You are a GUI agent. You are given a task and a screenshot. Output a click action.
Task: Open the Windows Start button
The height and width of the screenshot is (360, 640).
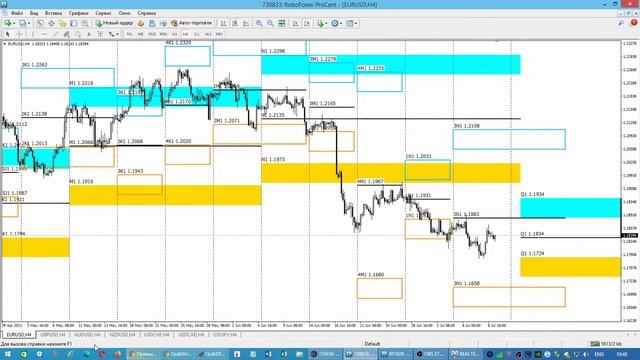click(7, 354)
